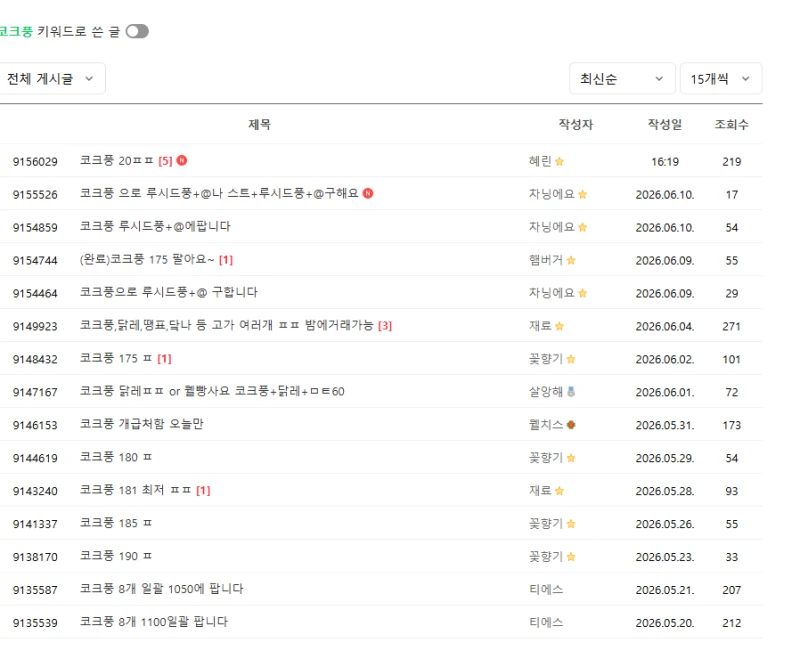Click author 재료 on post 9149923

pyautogui.click(x=540, y=326)
